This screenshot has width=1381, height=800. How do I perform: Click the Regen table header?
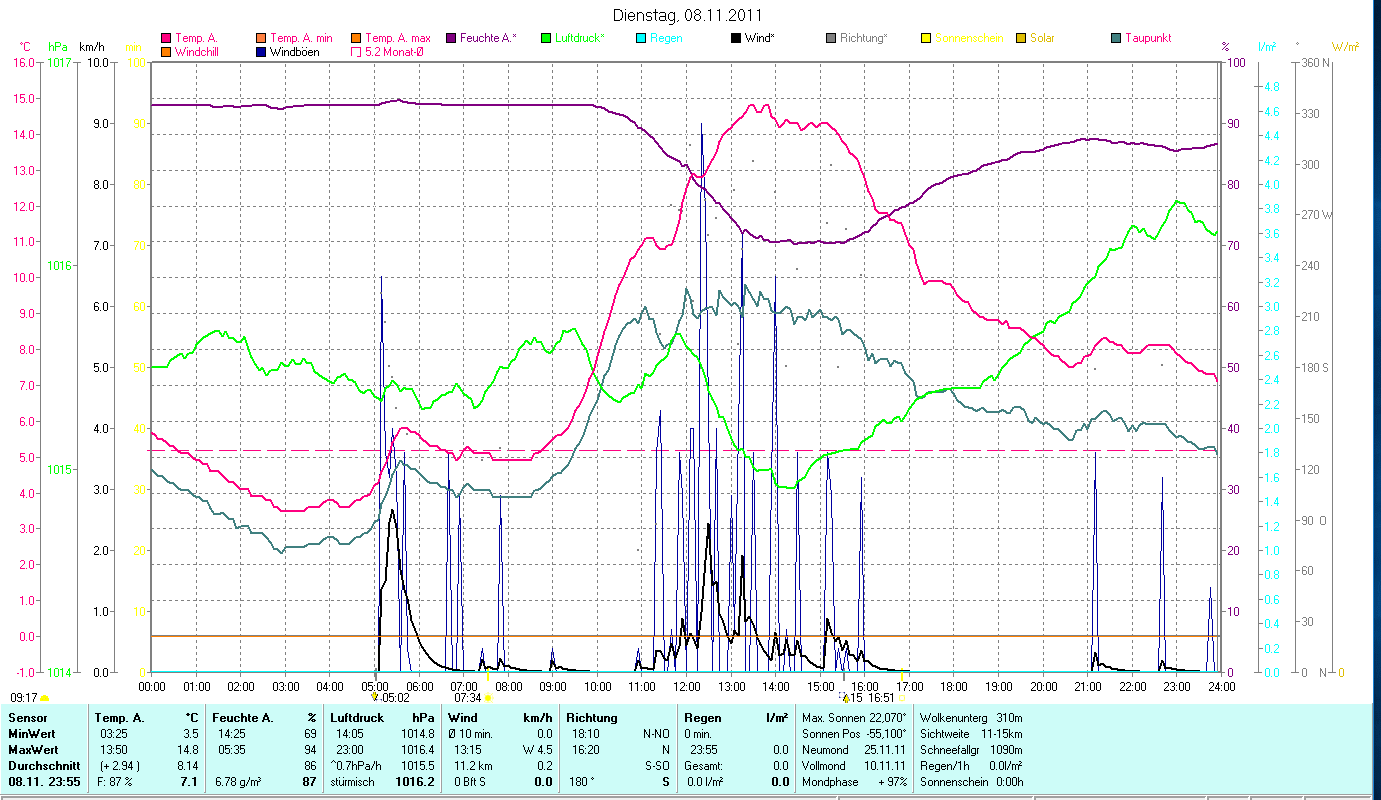[x=704, y=718]
